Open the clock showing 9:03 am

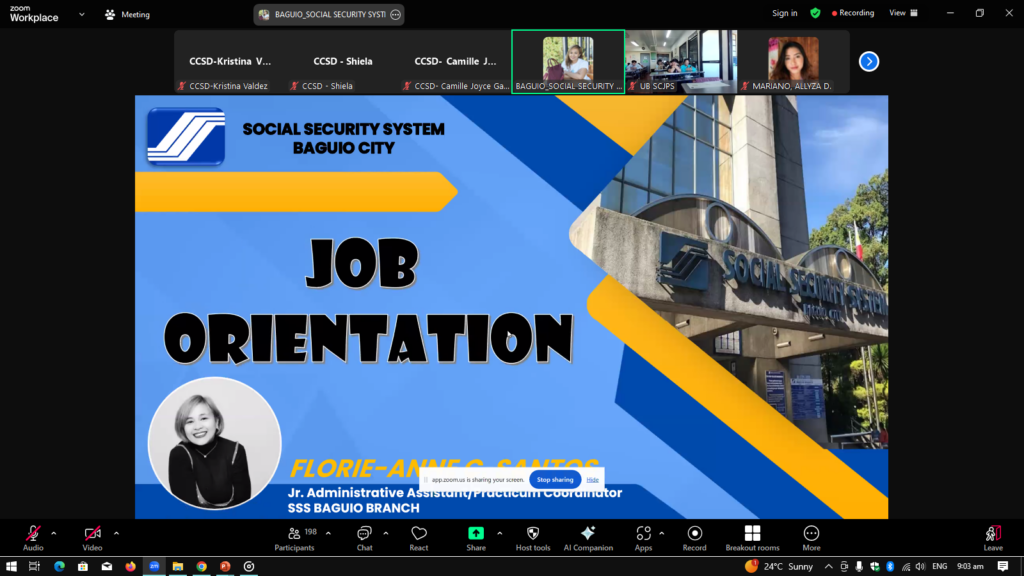(x=970, y=566)
